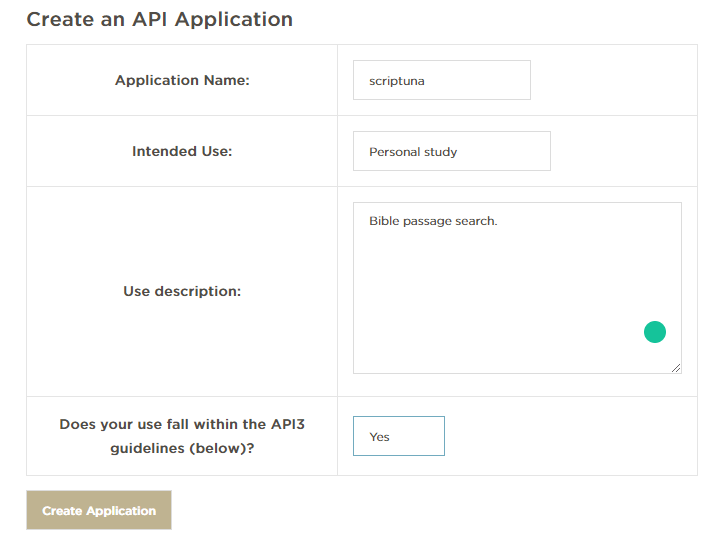Click the textarea resize handle corner
714x545 pixels.
pyautogui.click(x=676, y=368)
